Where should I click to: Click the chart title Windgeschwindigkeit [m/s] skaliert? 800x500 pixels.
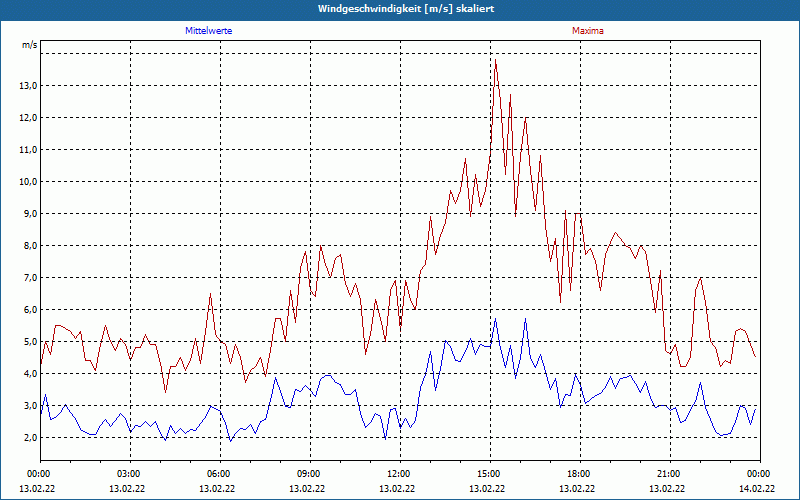tap(406, 9)
